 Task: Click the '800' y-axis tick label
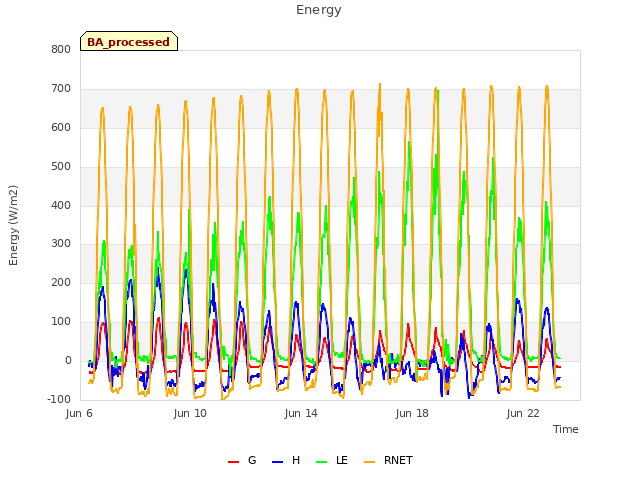[61, 49]
